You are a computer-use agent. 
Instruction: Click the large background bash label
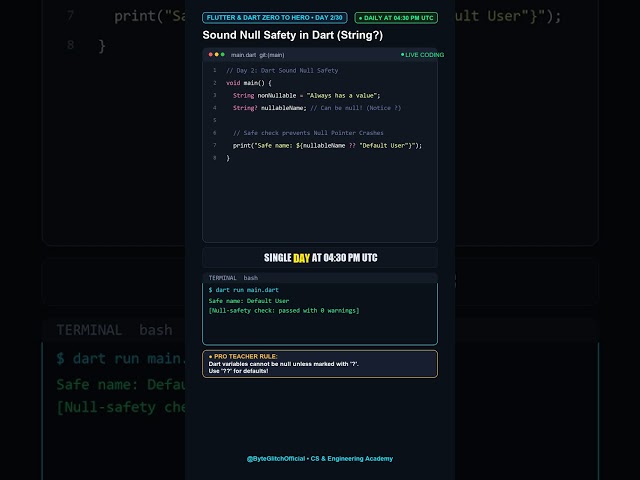[156, 330]
